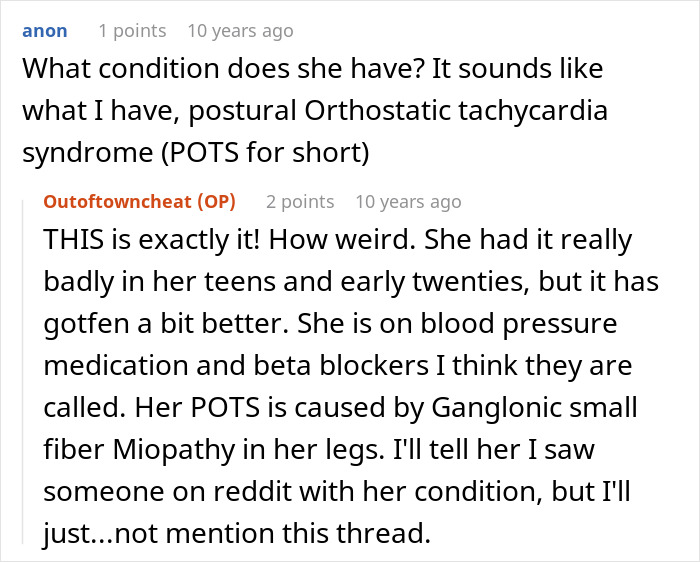The image size is (700, 562).
Task: Click the username anon
Action: click(x=45, y=31)
